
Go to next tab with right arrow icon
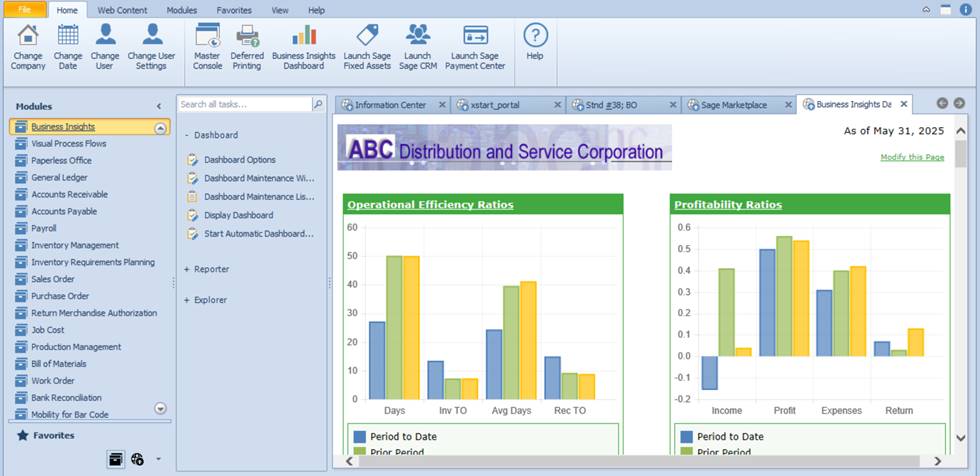[x=959, y=104]
